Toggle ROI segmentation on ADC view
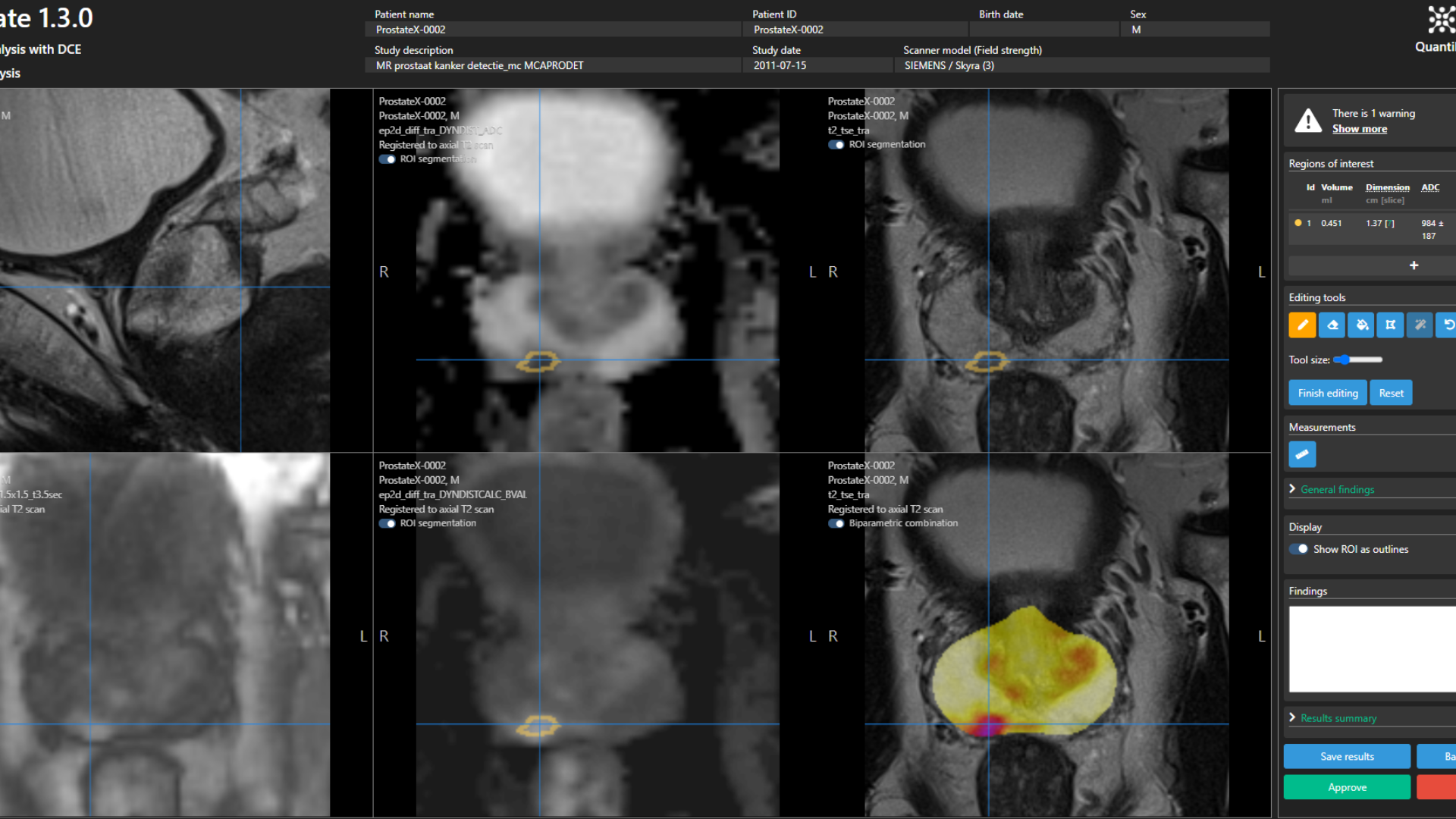 point(388,159)
